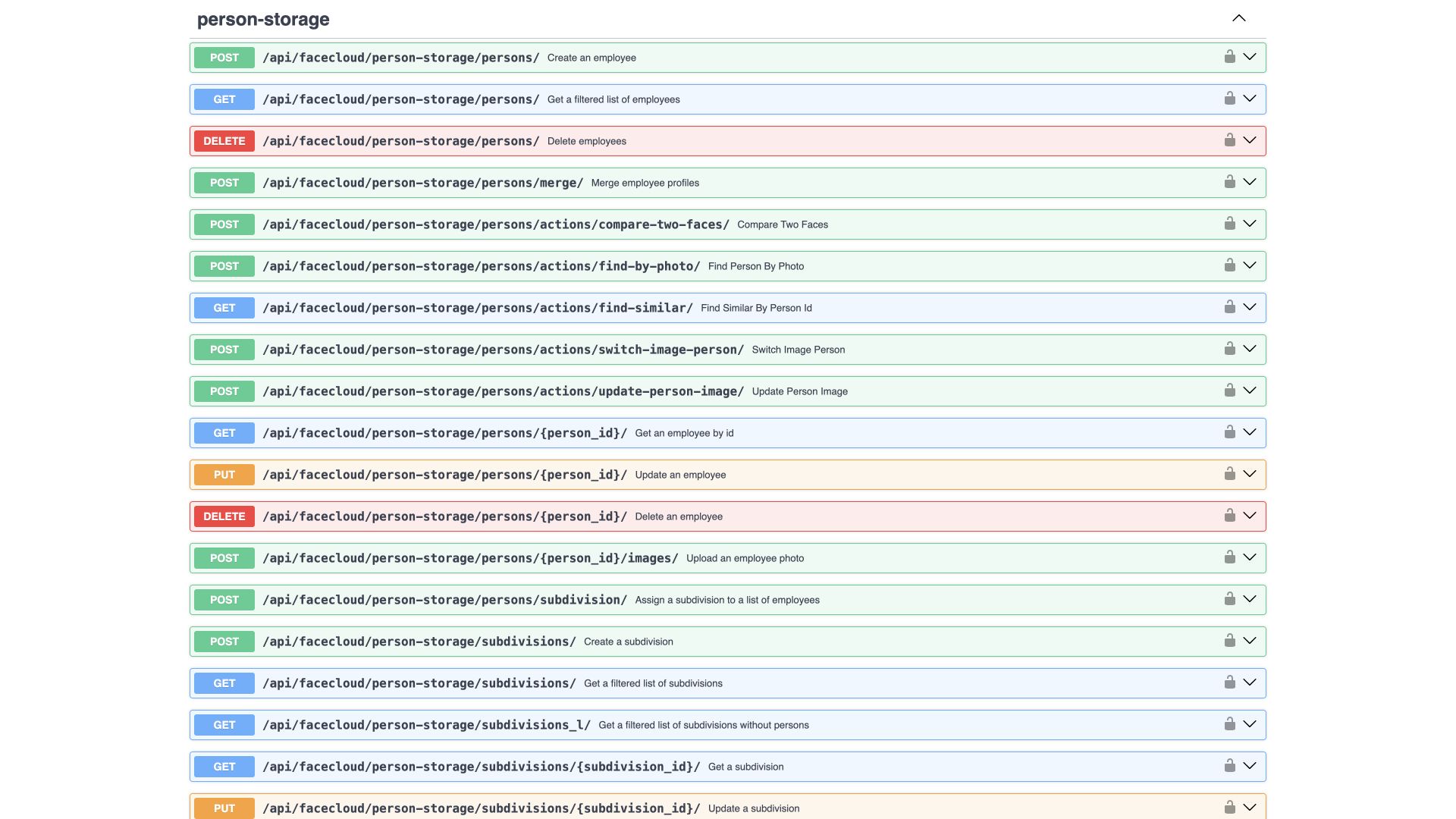Expand the subdivisions_l endpoint chevron

pos(1250,724)
